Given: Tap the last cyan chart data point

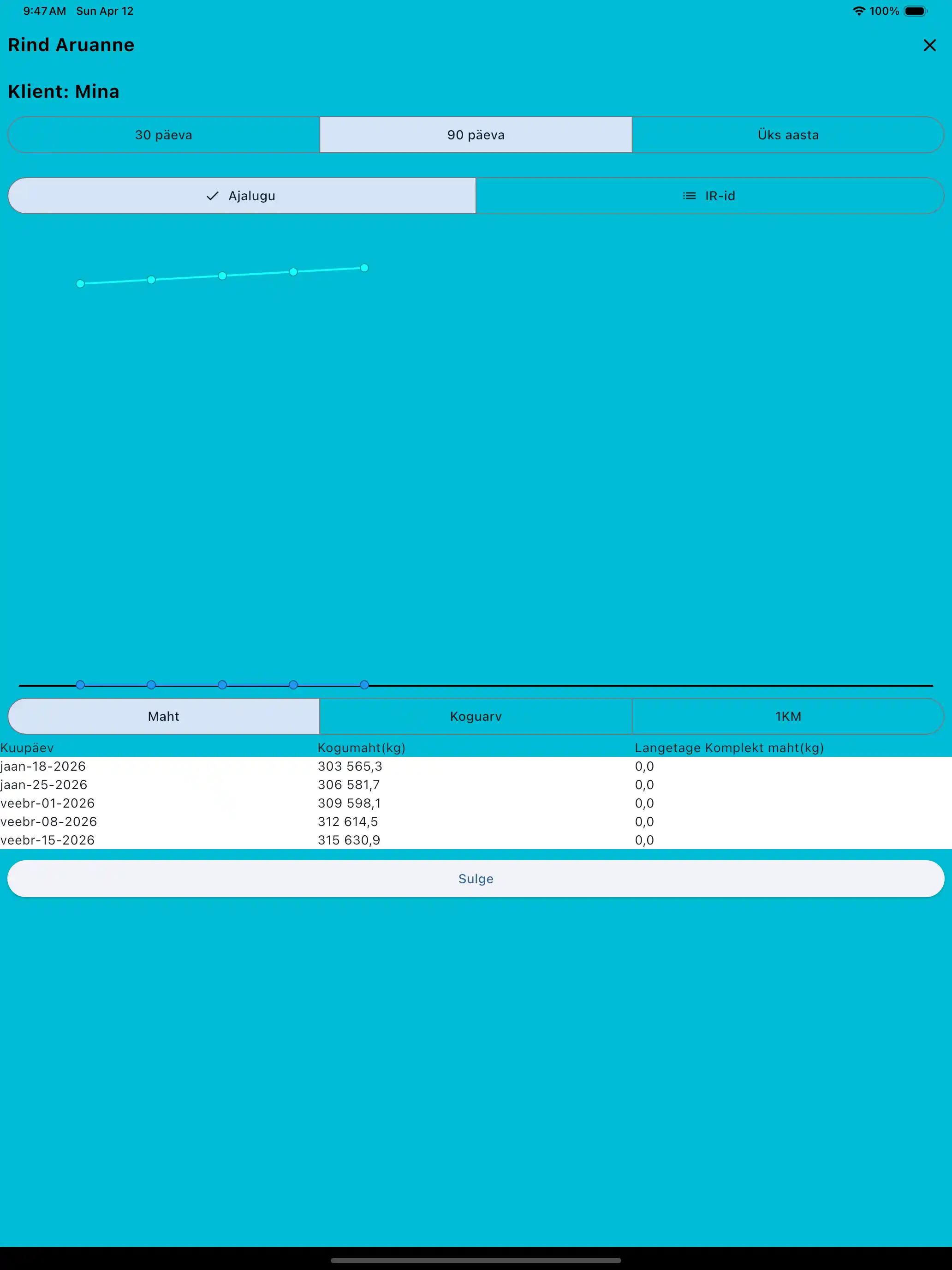Looking at the screenshot, I should 364,268.
